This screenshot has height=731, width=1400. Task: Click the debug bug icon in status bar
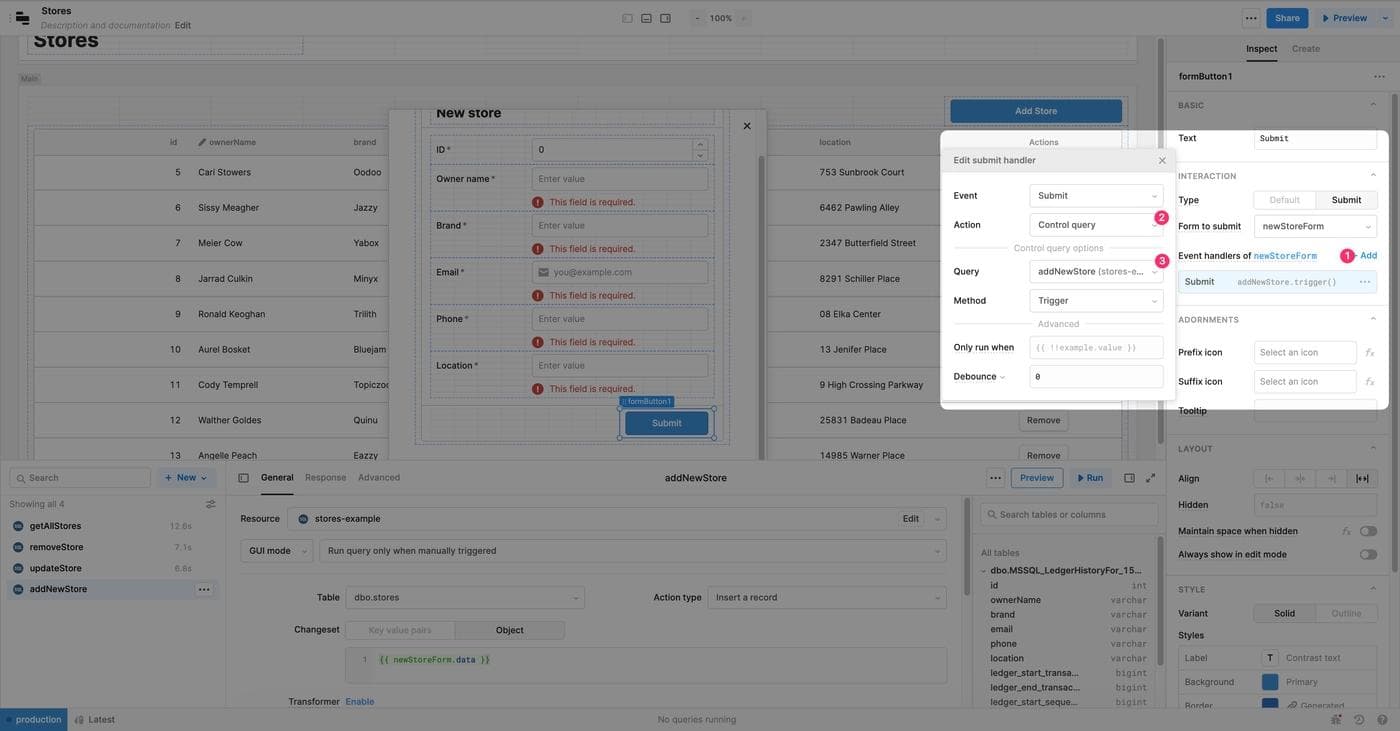point(1337,719)
